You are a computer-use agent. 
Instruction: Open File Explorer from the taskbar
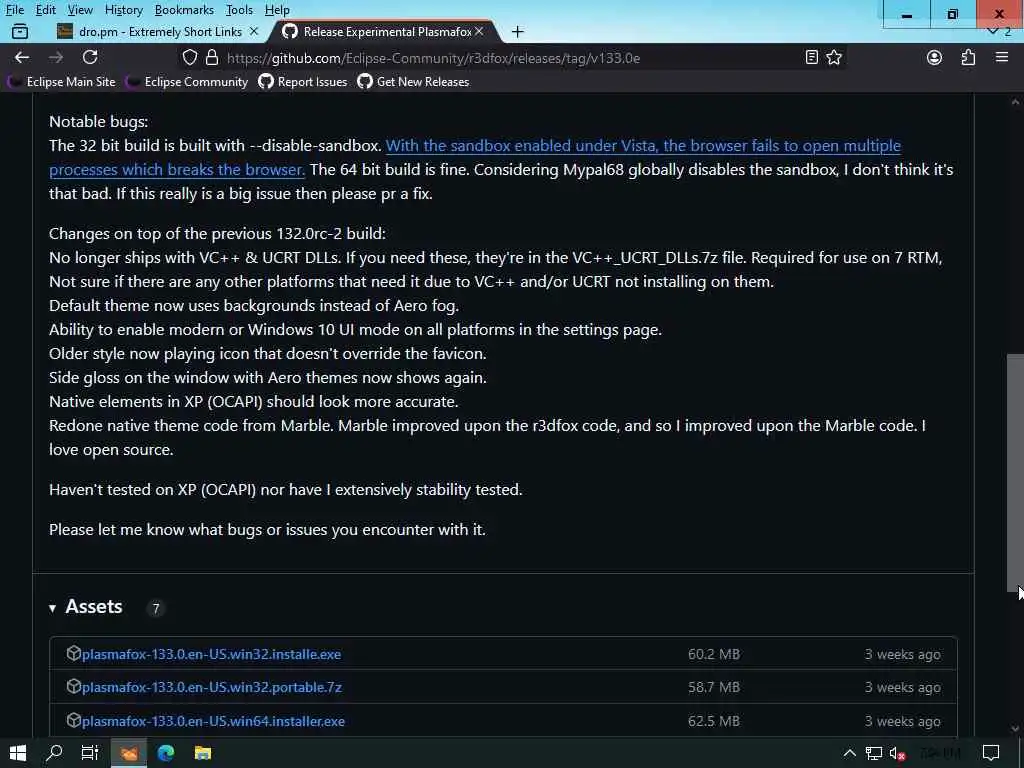(203, 753)
